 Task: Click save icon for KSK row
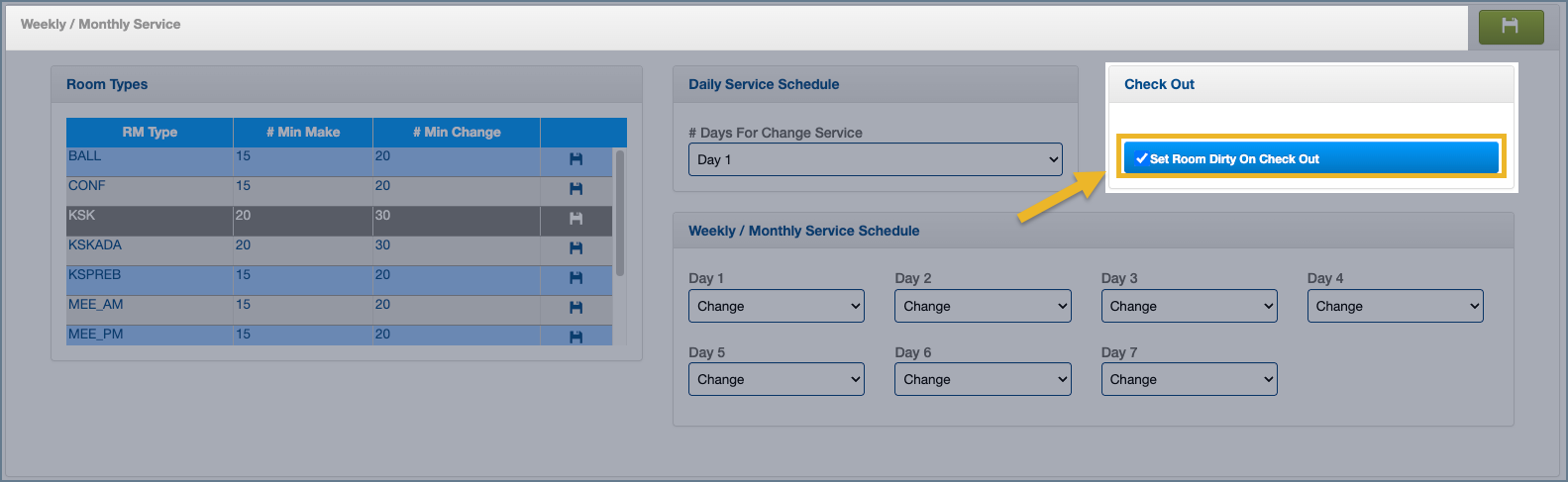coord(575,219)
